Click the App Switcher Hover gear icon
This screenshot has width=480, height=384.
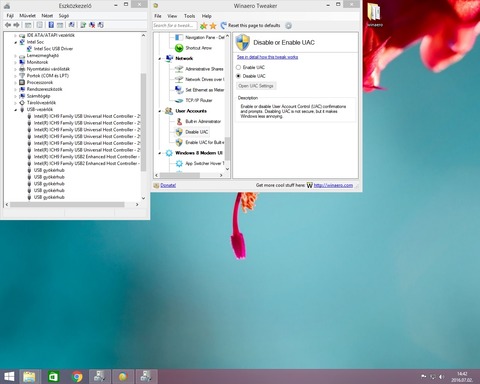coord(179,163)
